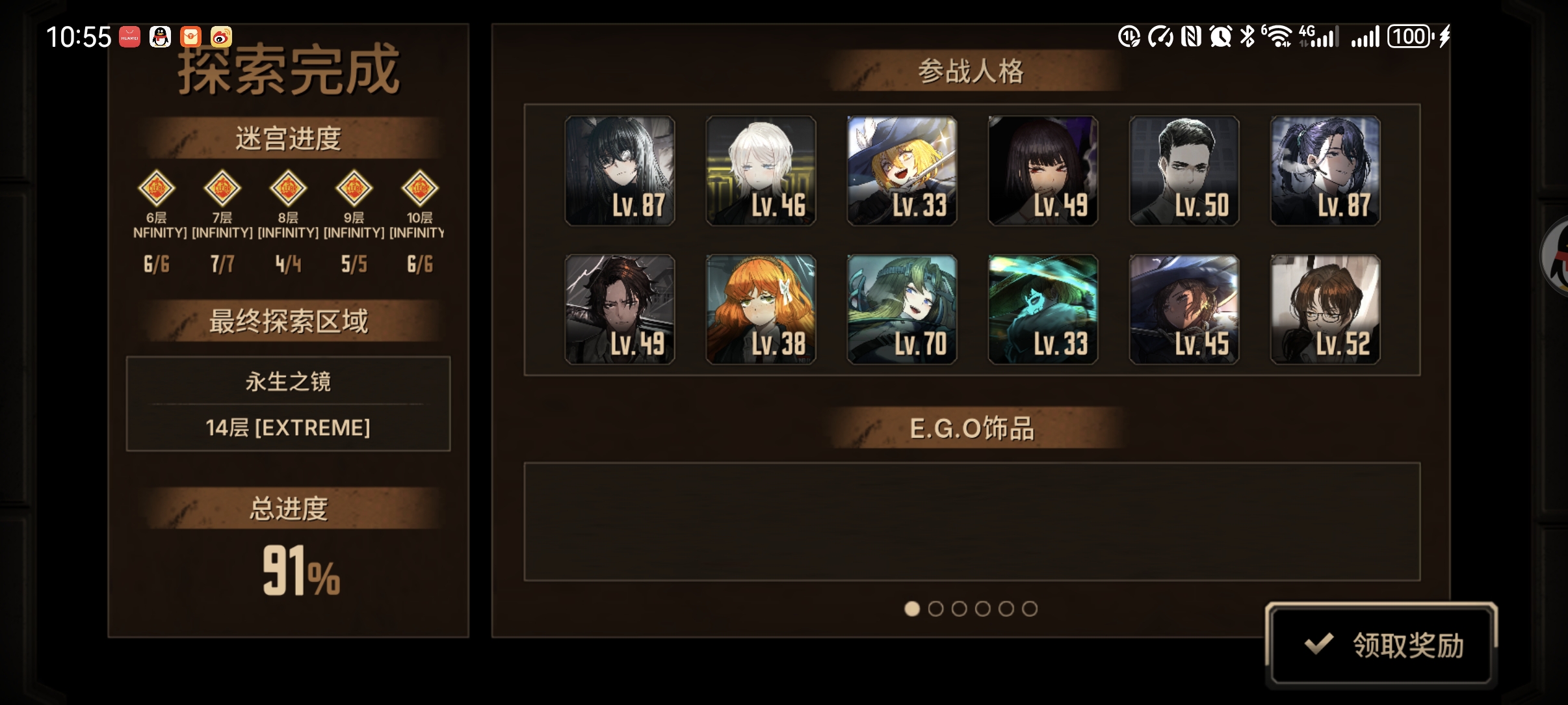Click the 10层 floor clear emblem
This screenshot has height=705, width=1568.
(x=419, y=189)
